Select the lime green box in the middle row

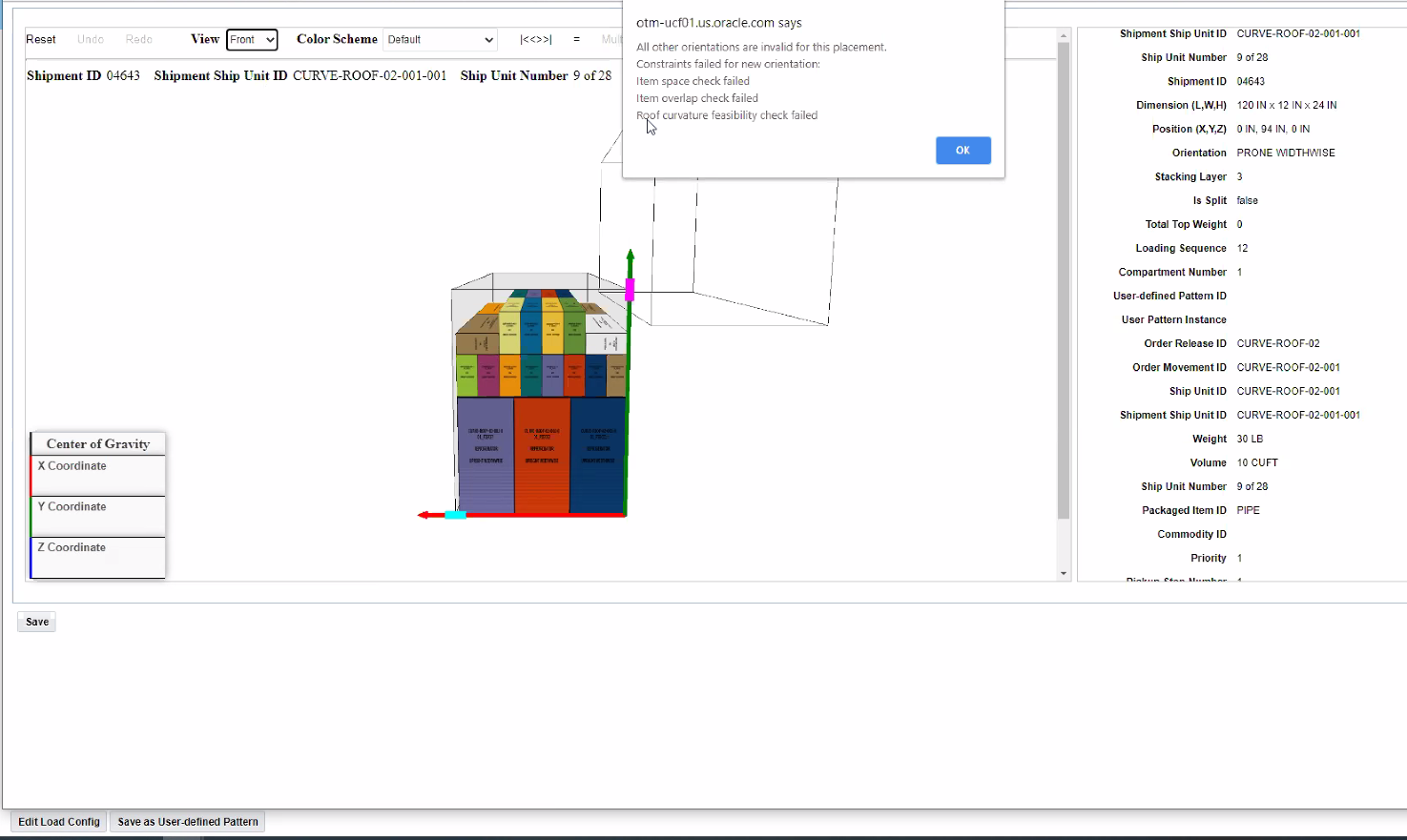pyautogui.click(x=466, y=376)
